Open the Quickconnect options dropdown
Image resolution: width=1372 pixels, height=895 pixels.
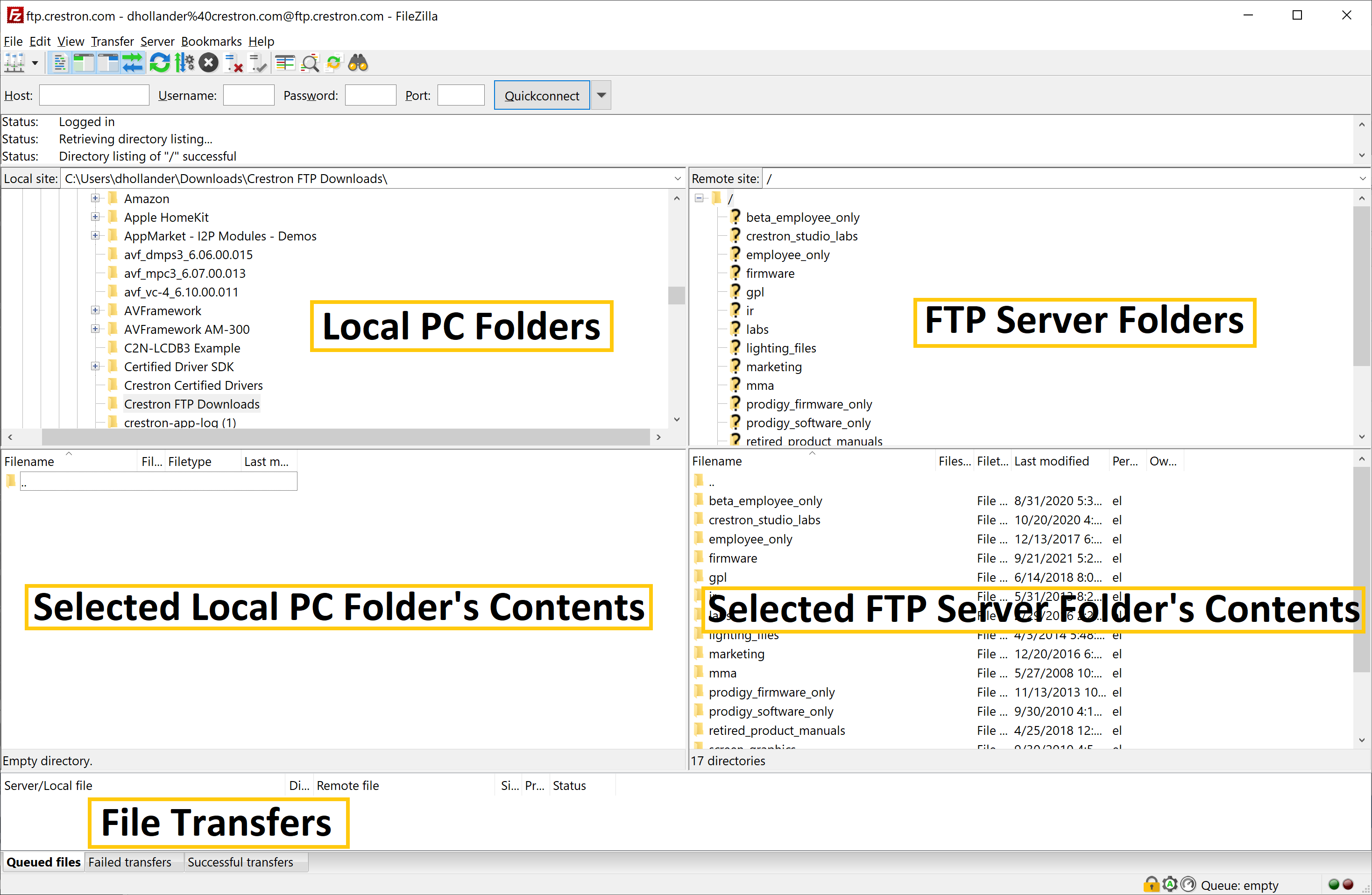(x=601, y=94)
